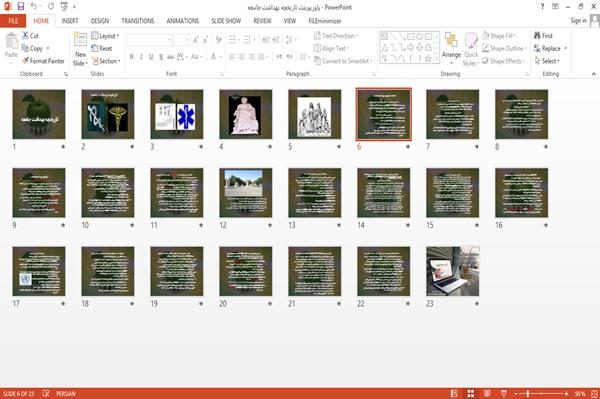Click the Arrange icon in Drawing group
This screenshot has width=600, height=399.
coord(451,41)
